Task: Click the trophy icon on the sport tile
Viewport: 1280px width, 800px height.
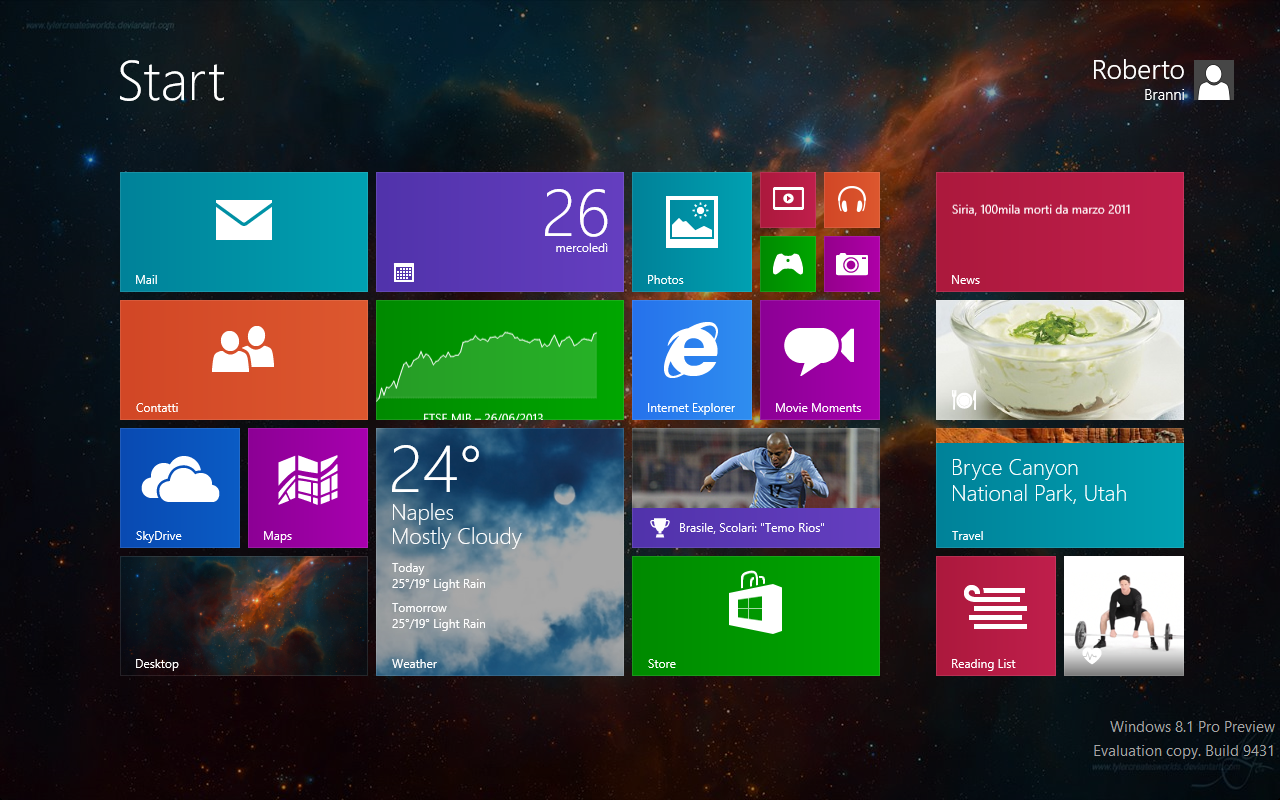Action: (659, 527)
